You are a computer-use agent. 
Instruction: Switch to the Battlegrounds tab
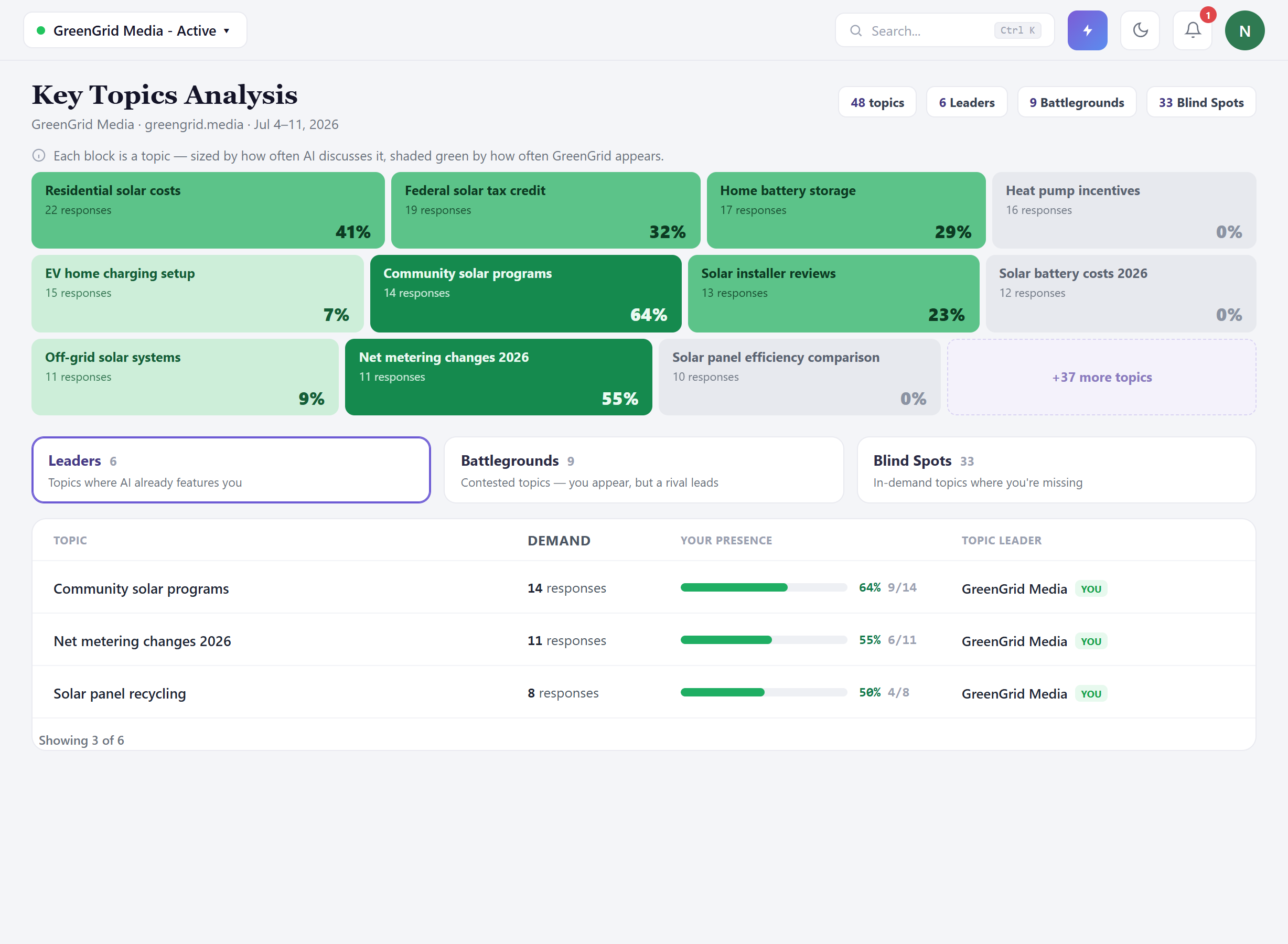(643, 470)
